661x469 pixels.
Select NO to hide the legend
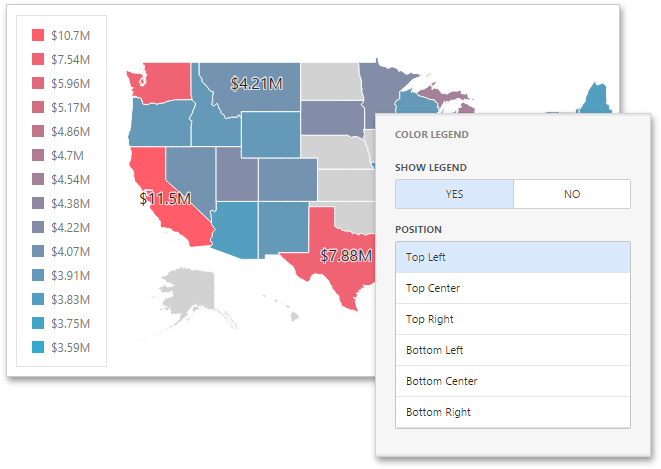pyautogui.click(x=571, y=194)
